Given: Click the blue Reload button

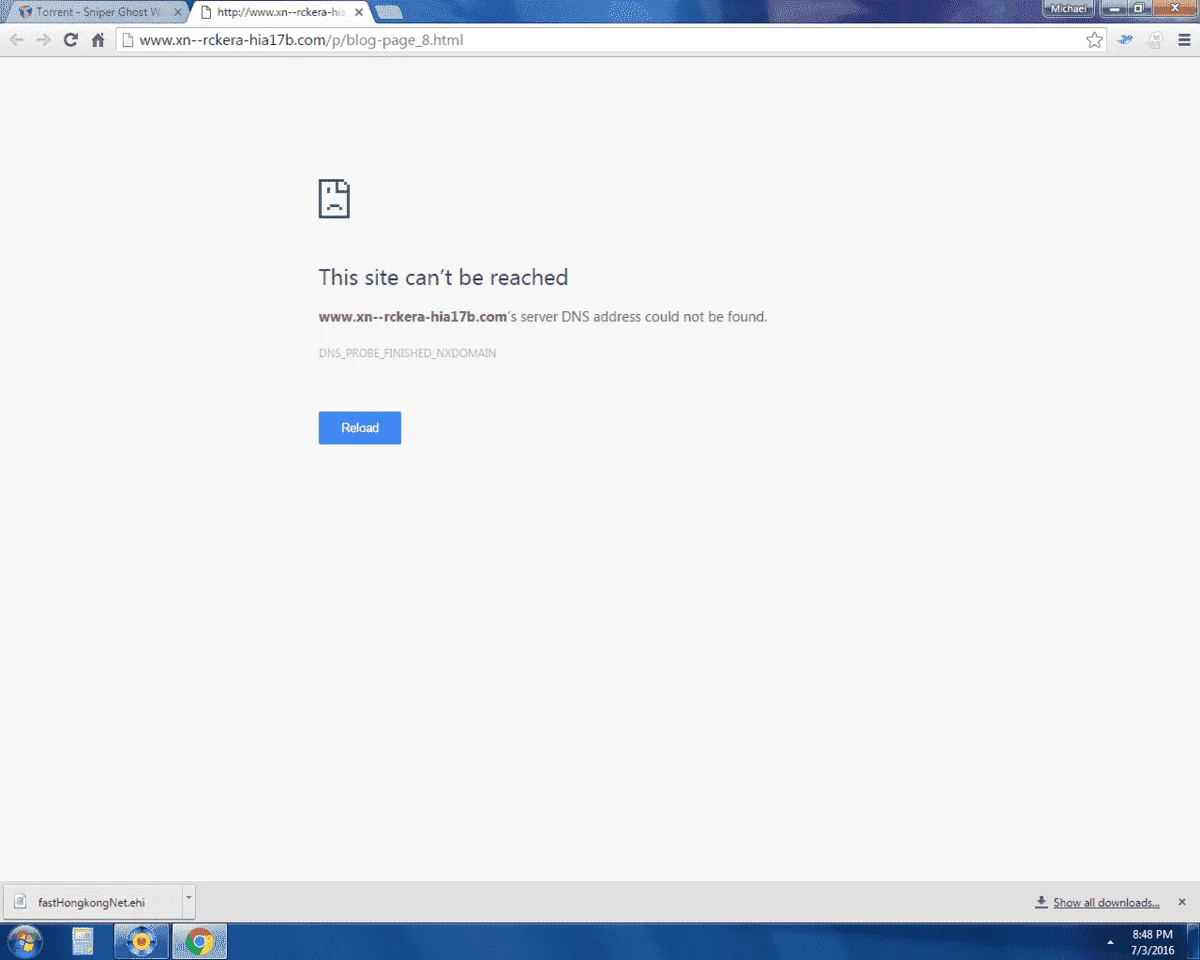Looking at the screenshot, I should [x=360, y=428].
